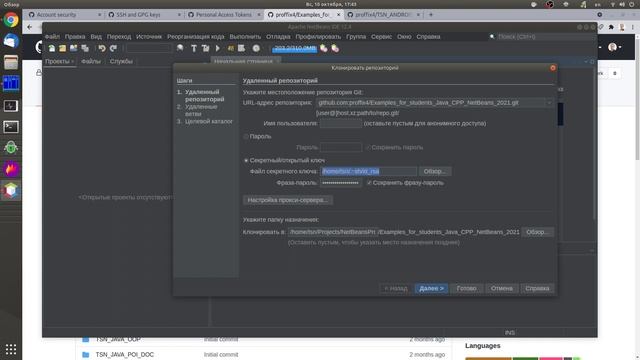Open the Files manager from the dock

tap(11, 62)
